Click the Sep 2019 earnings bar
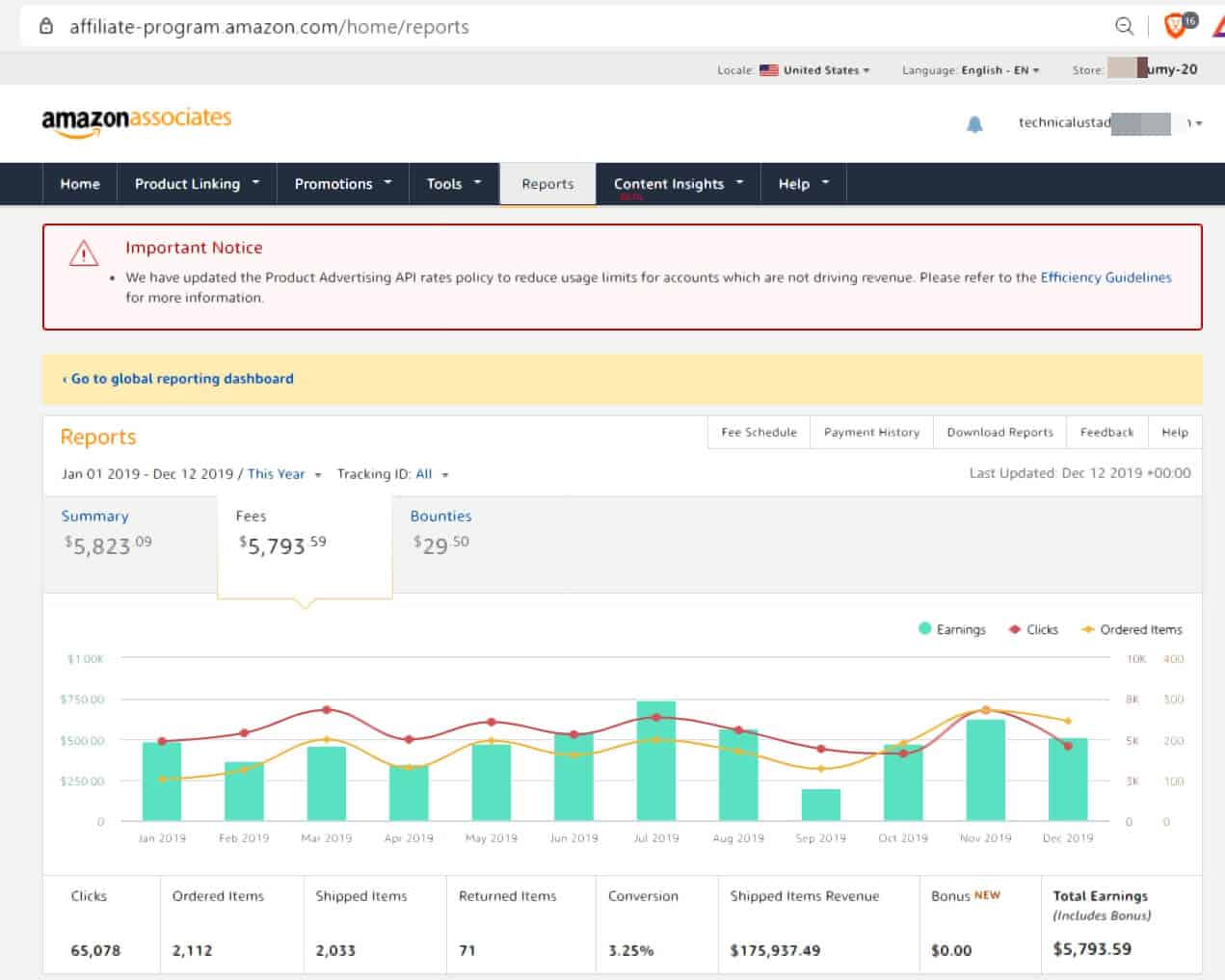1225x980 pixels. pyautogui.click(x=821, y=806)
